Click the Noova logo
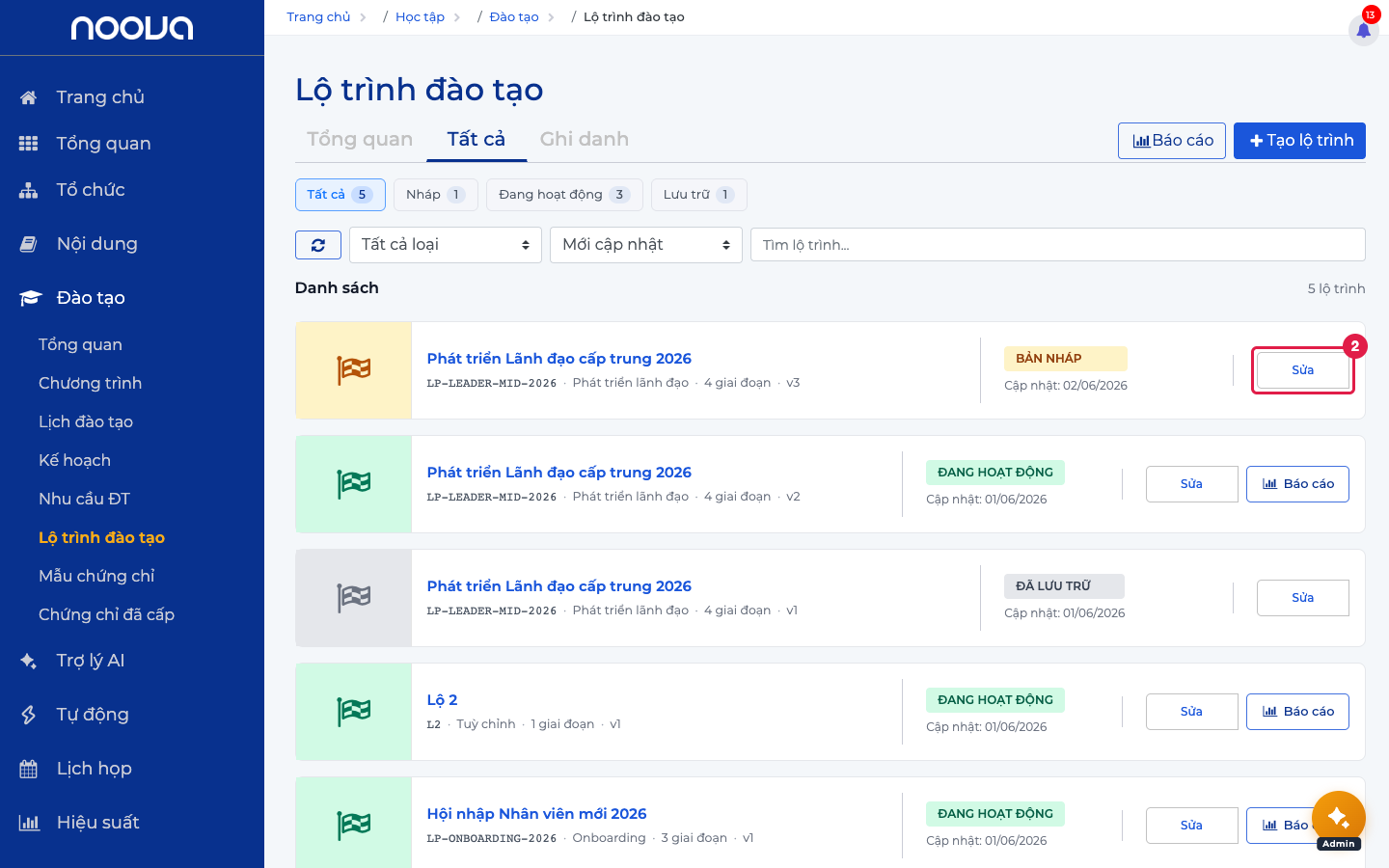 132,28
